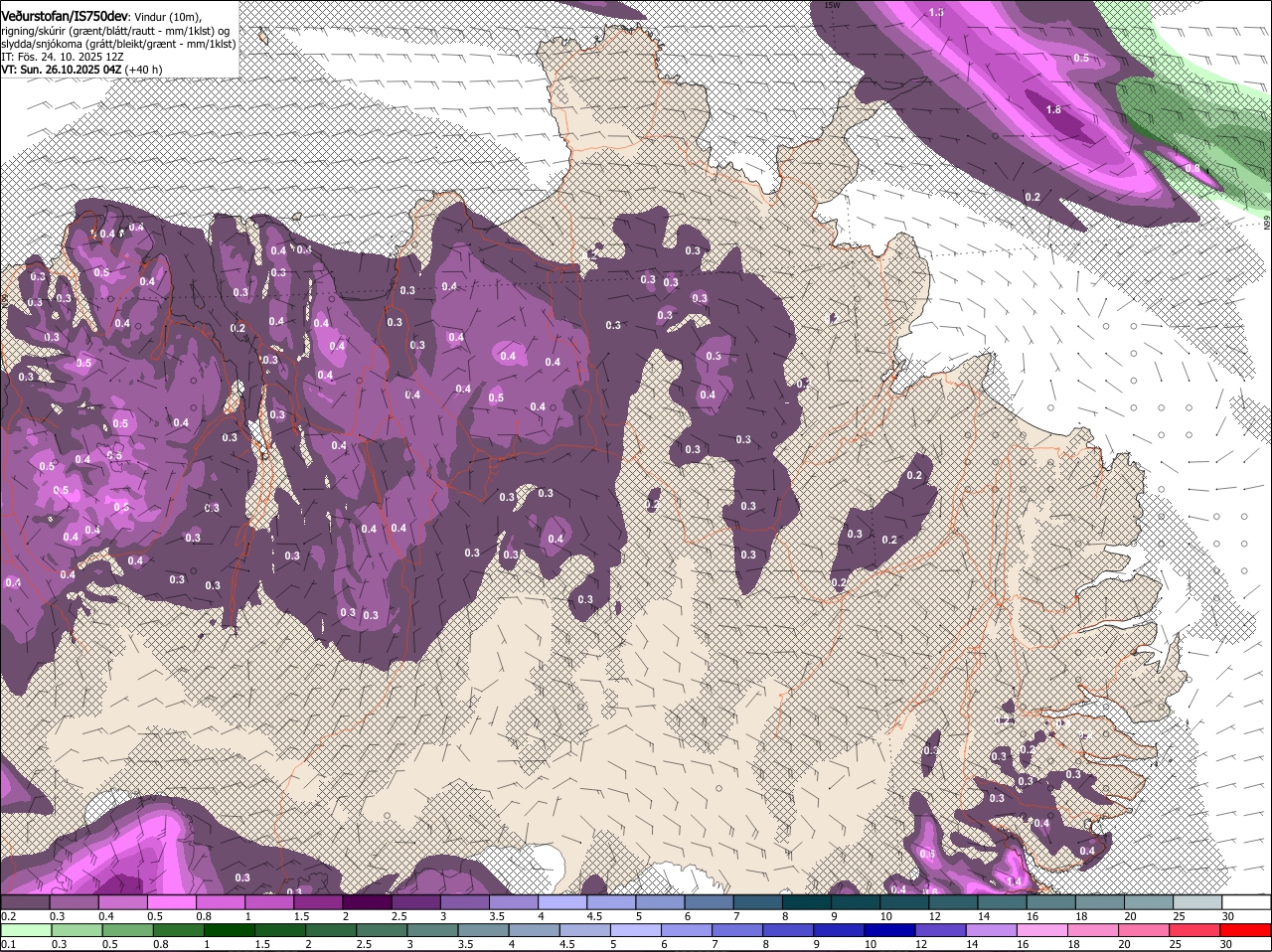Select lower legend swatch between 2.5 and 3

click(384, 930)
